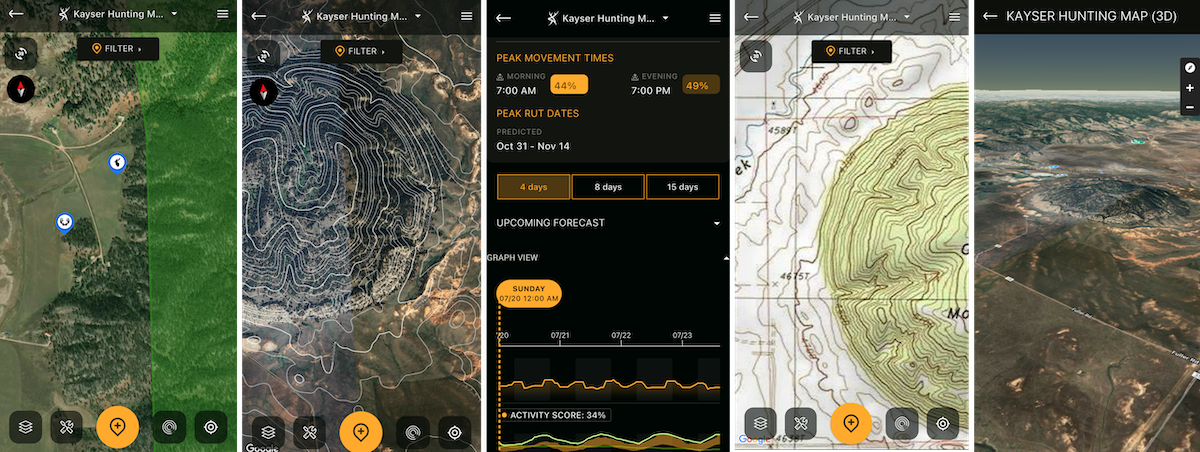Tap the Peak Rut Dates heading
The image size is (1200, 452).
pyautogui.click(x=537, y=113)
